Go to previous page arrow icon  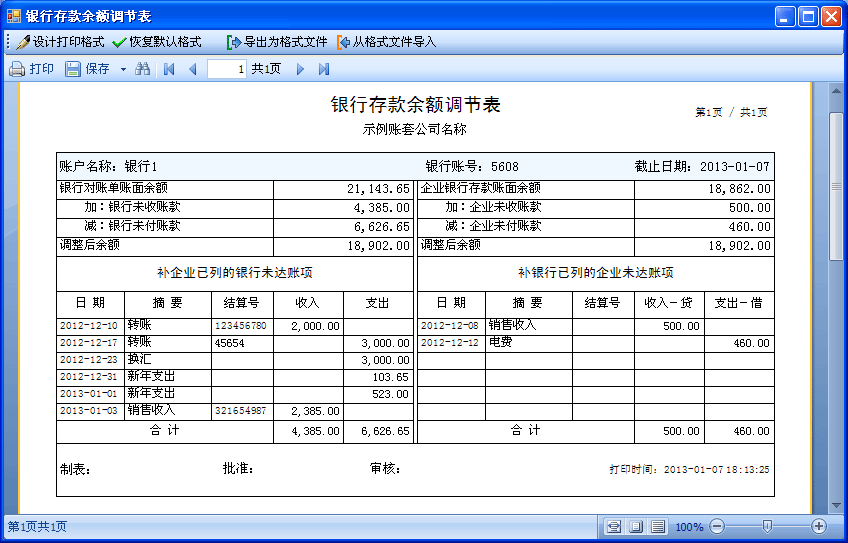193,69
